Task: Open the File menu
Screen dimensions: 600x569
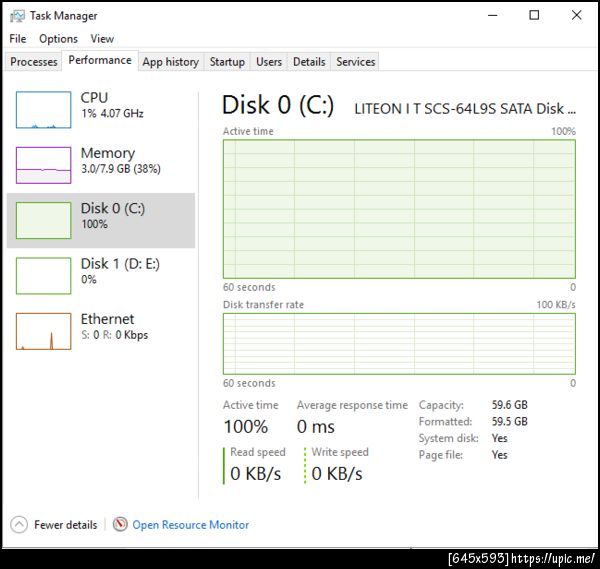Action: 18,39
